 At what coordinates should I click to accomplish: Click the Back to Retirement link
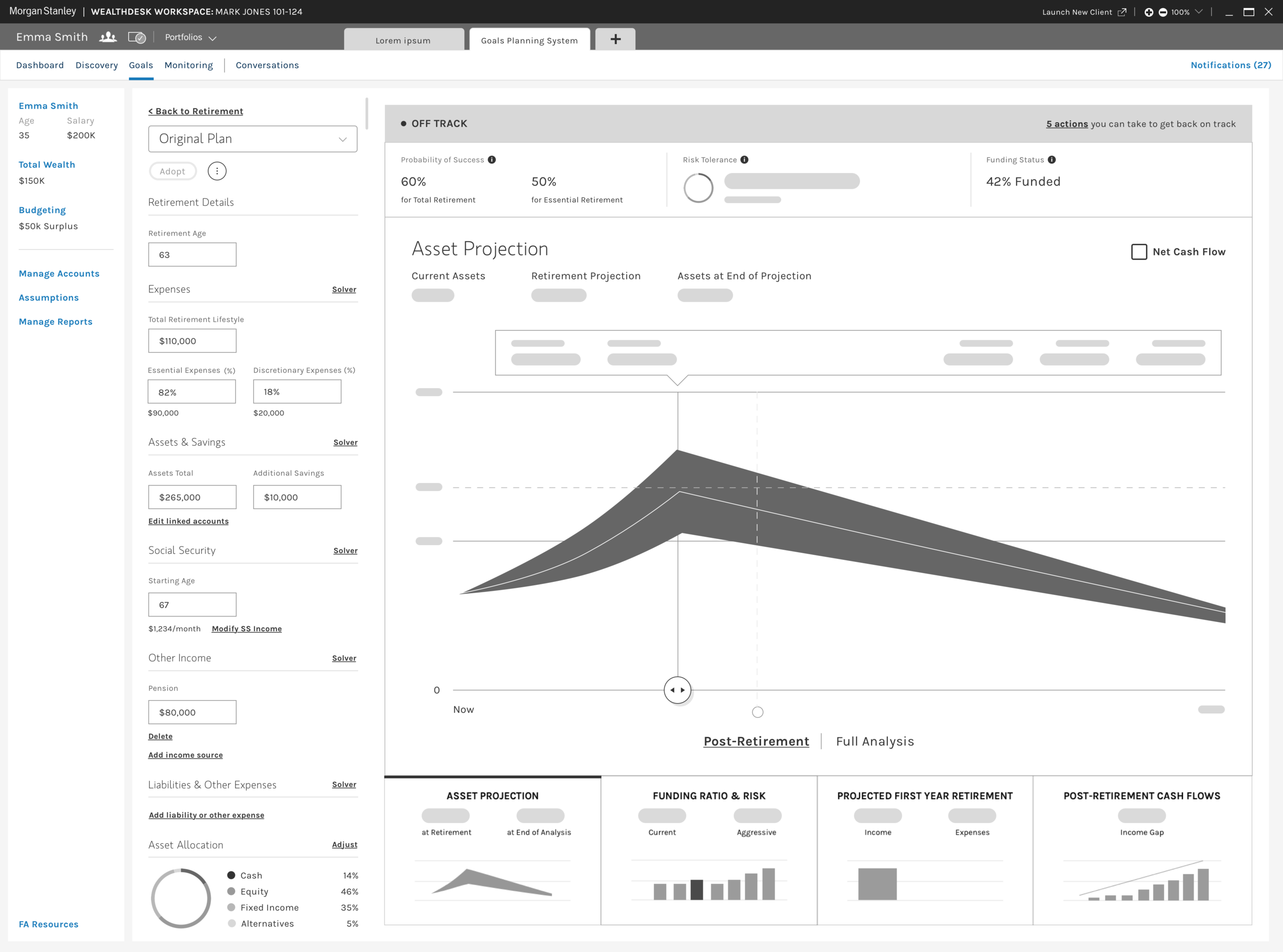196,111
